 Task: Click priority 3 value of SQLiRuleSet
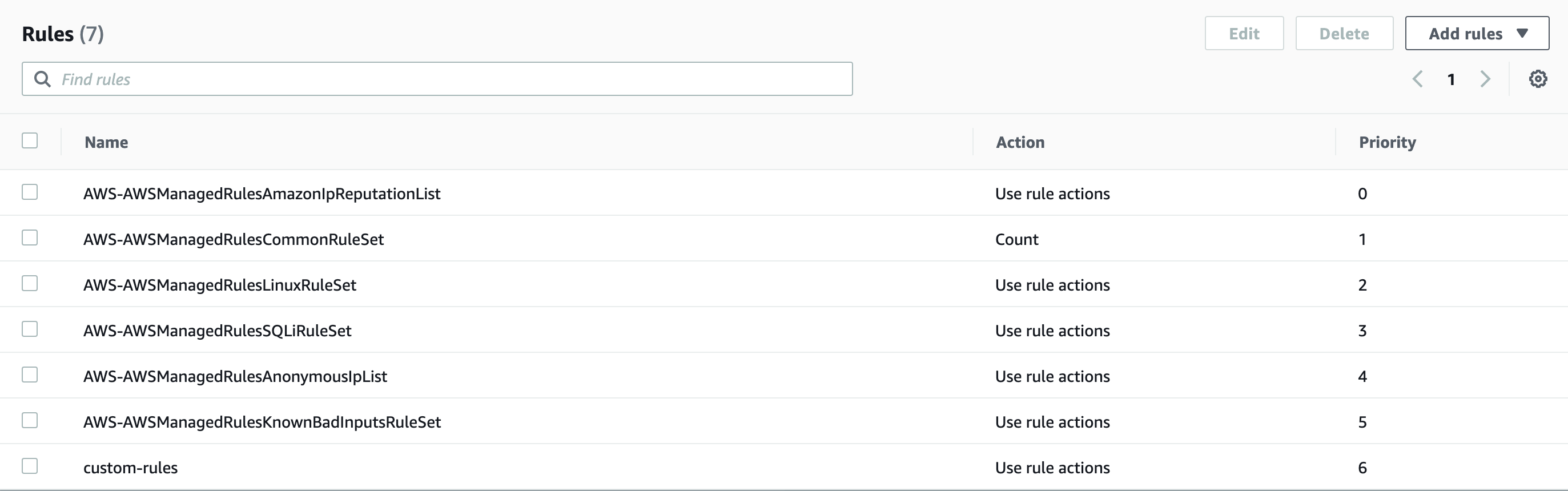coord(1362,331)
